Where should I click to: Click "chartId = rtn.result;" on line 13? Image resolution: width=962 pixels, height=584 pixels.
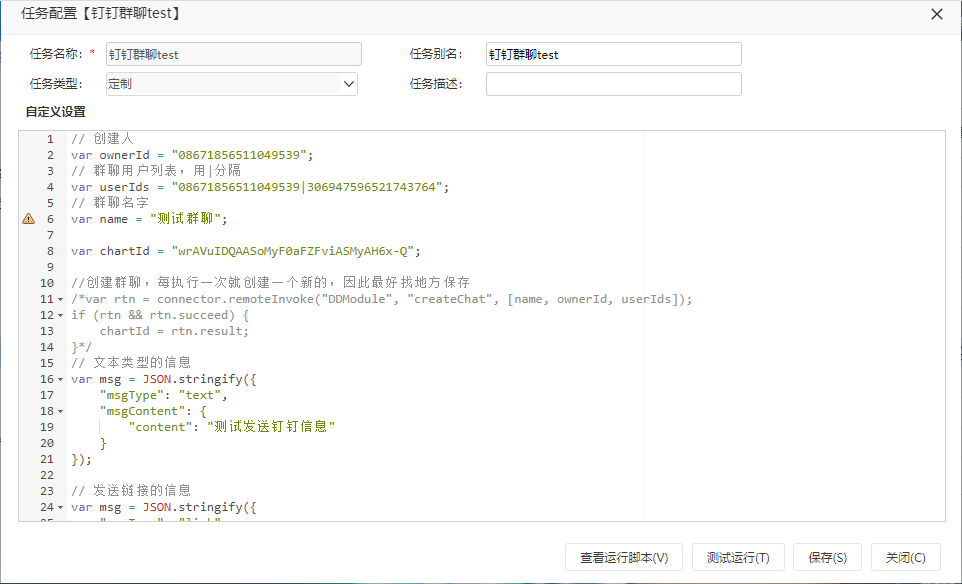coord(174,331)
